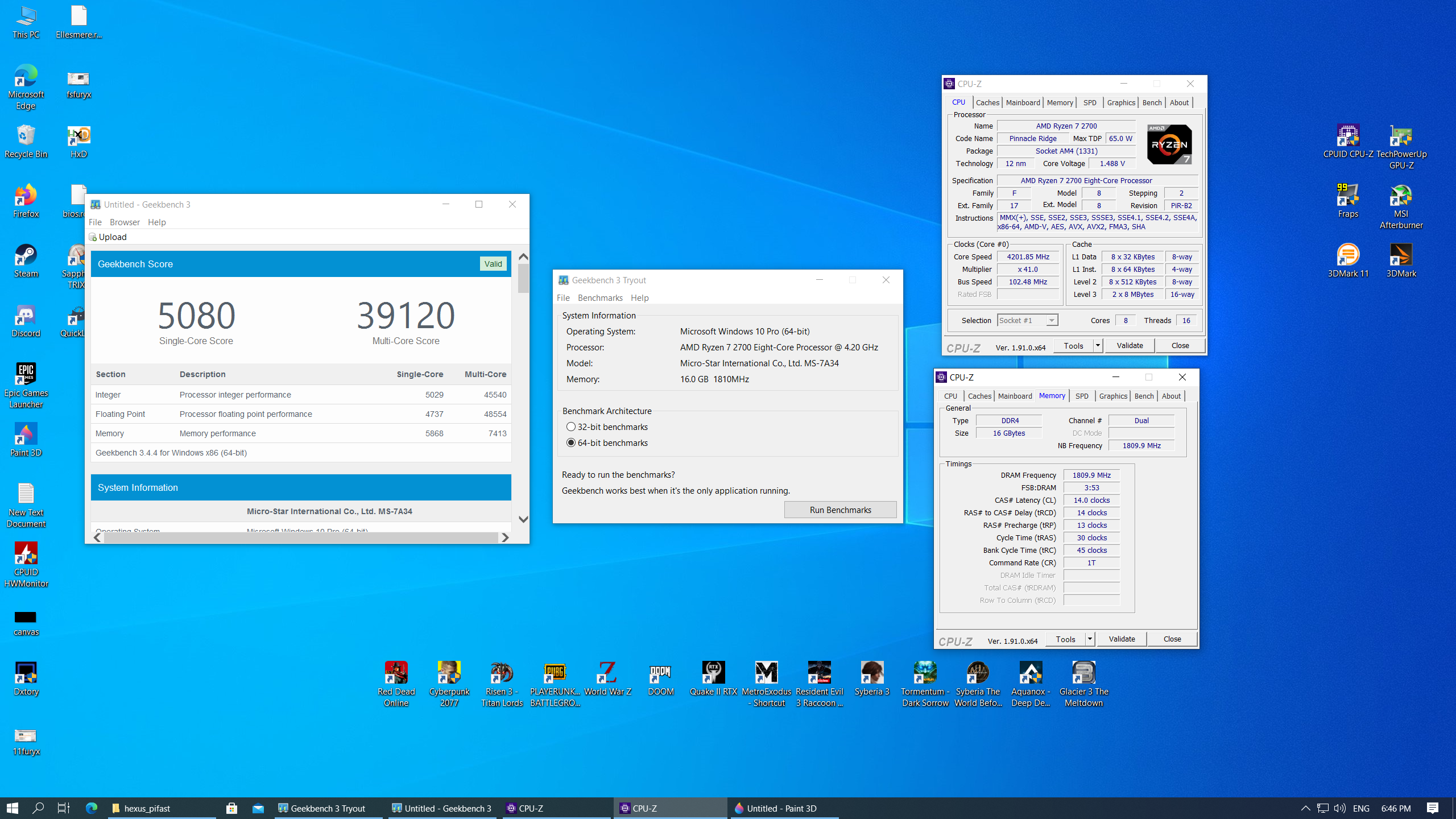1456x819 pixels.
Task: Switch to SPD tab in lower CPU-Z
Action: [1082, 396]
